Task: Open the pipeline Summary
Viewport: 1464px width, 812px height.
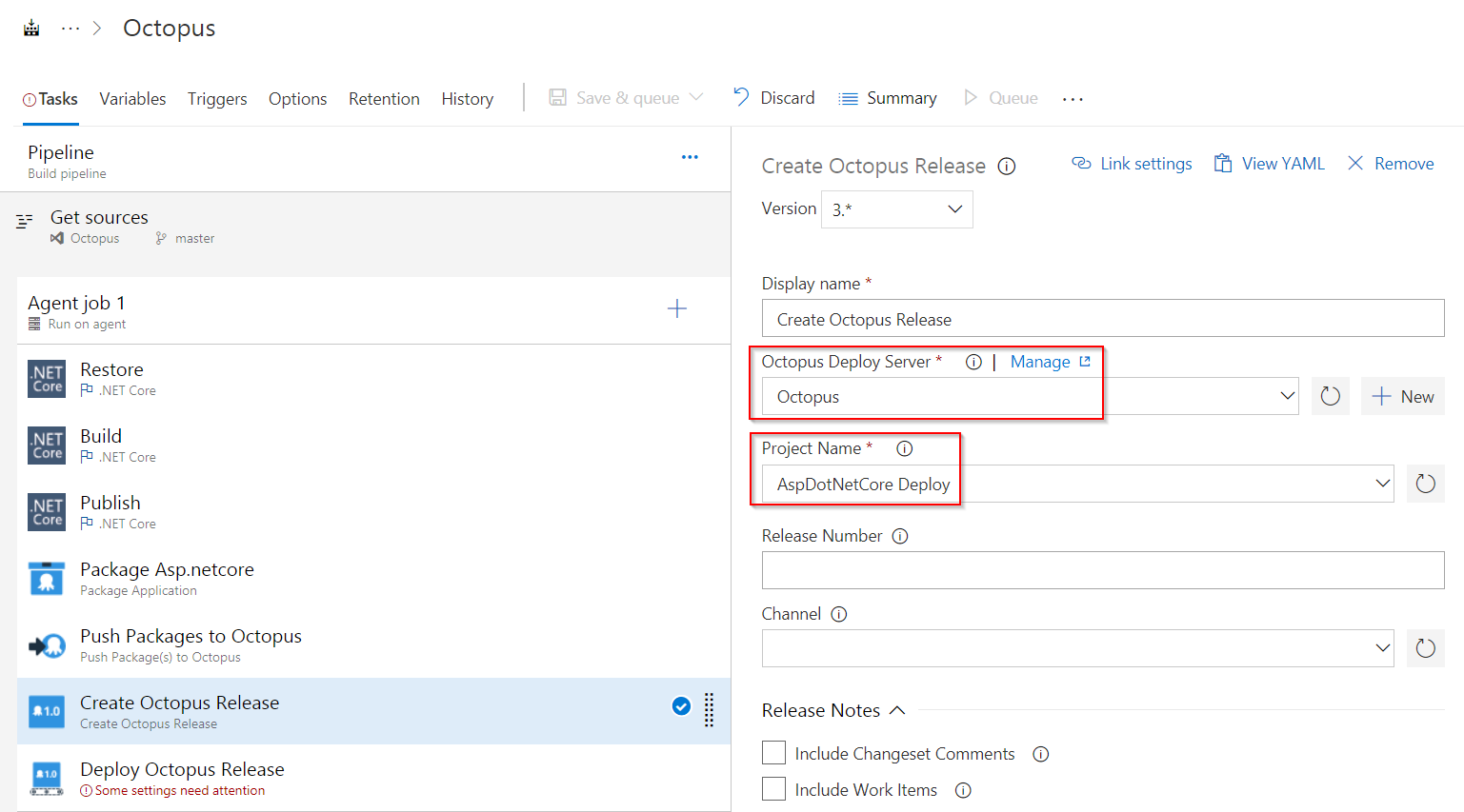Action: click(x=888, y=98)
